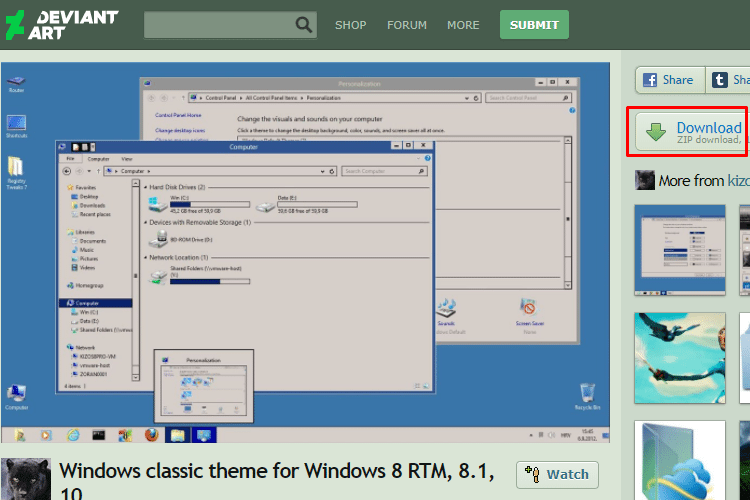Open the flying creatures artwork thumbnail

click(x=680, y=358)
